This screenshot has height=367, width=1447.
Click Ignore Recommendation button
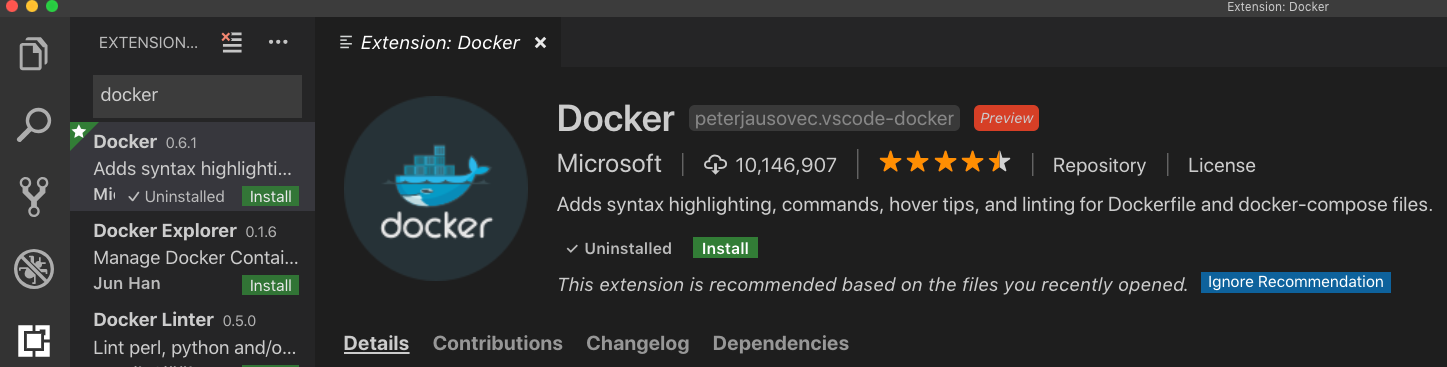pyautogui.click(x=1296, y=282)
